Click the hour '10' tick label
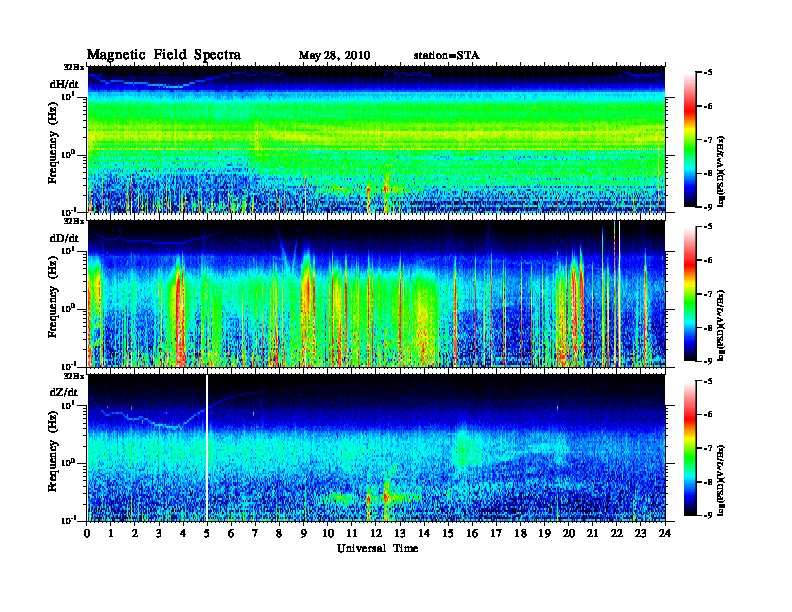792x612 pixels. (328, 534)
